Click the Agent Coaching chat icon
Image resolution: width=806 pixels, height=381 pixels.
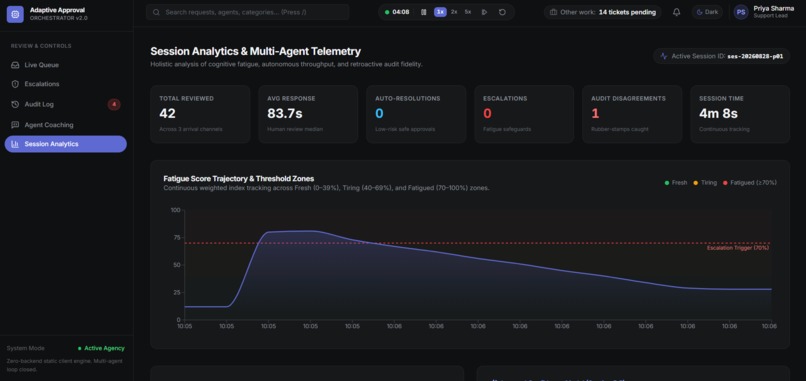[15, 125]
